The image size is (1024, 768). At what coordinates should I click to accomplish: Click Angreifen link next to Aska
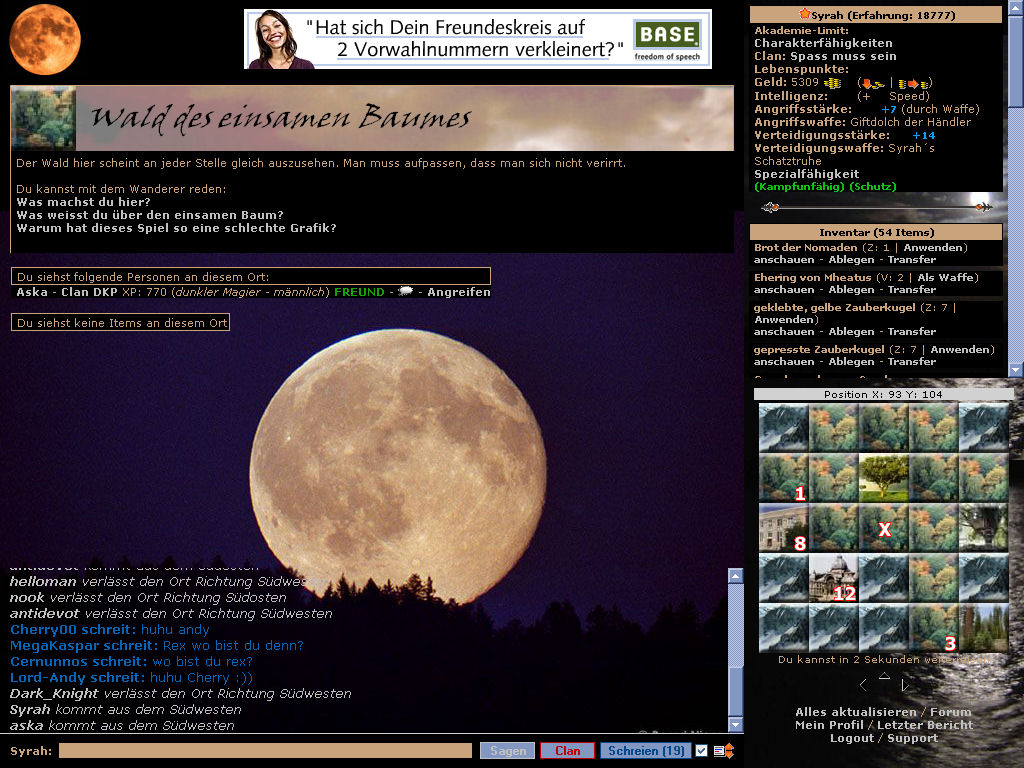point(458,292)
